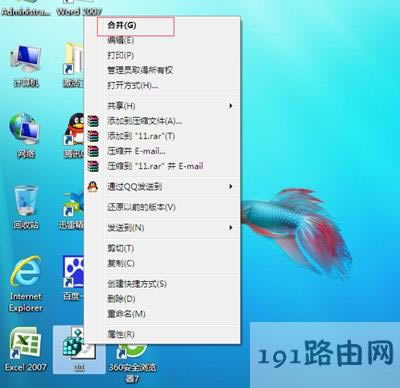
Task: Open 打开方式(H)... menu entry
Action: (x=162, y=86)
